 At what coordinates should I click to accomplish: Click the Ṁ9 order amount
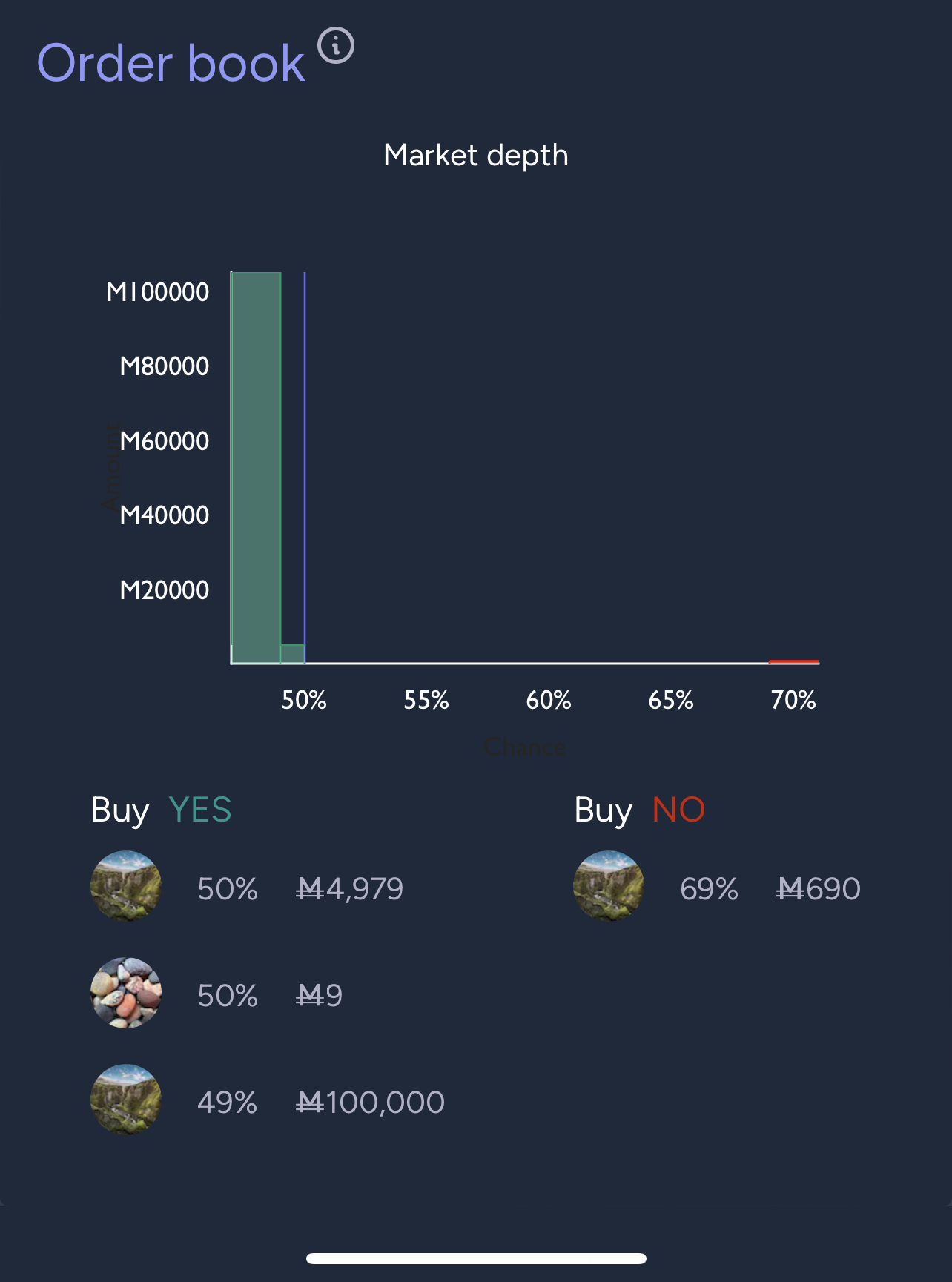pyautogui.click(x=319, y=995)
